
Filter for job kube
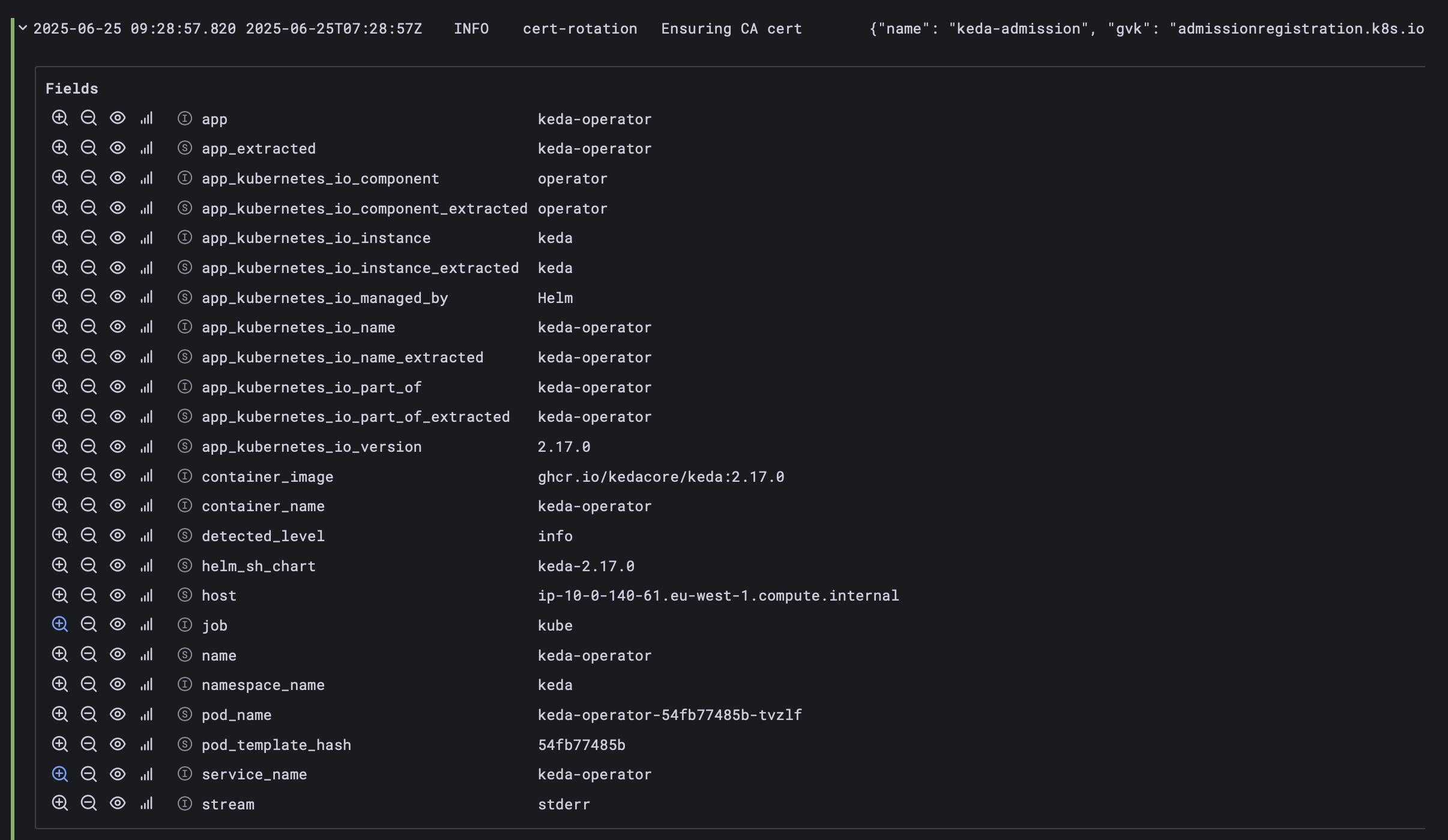click(61, 625)
